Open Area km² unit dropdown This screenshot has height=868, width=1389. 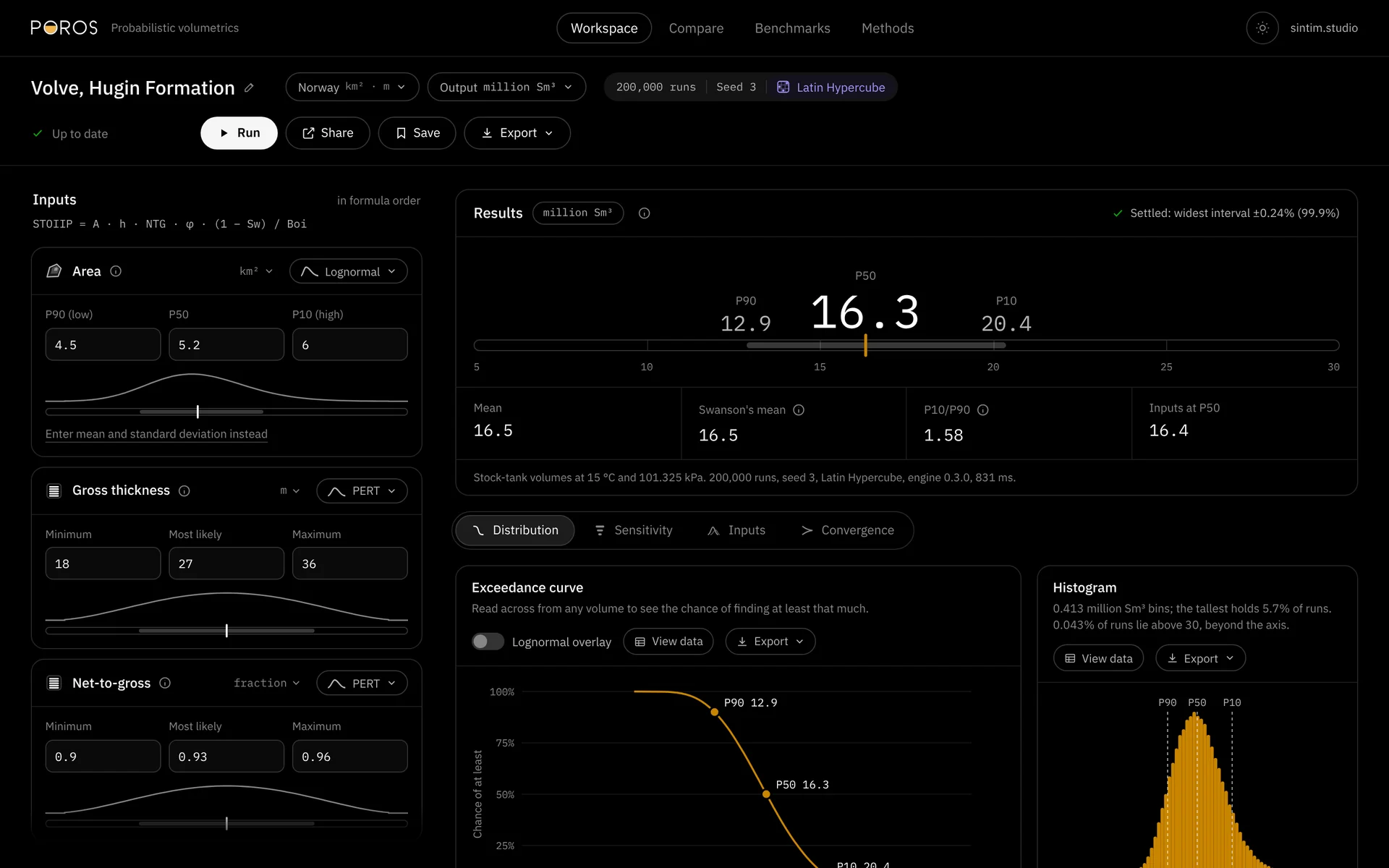pyautogui.click(x=256, y=271)
